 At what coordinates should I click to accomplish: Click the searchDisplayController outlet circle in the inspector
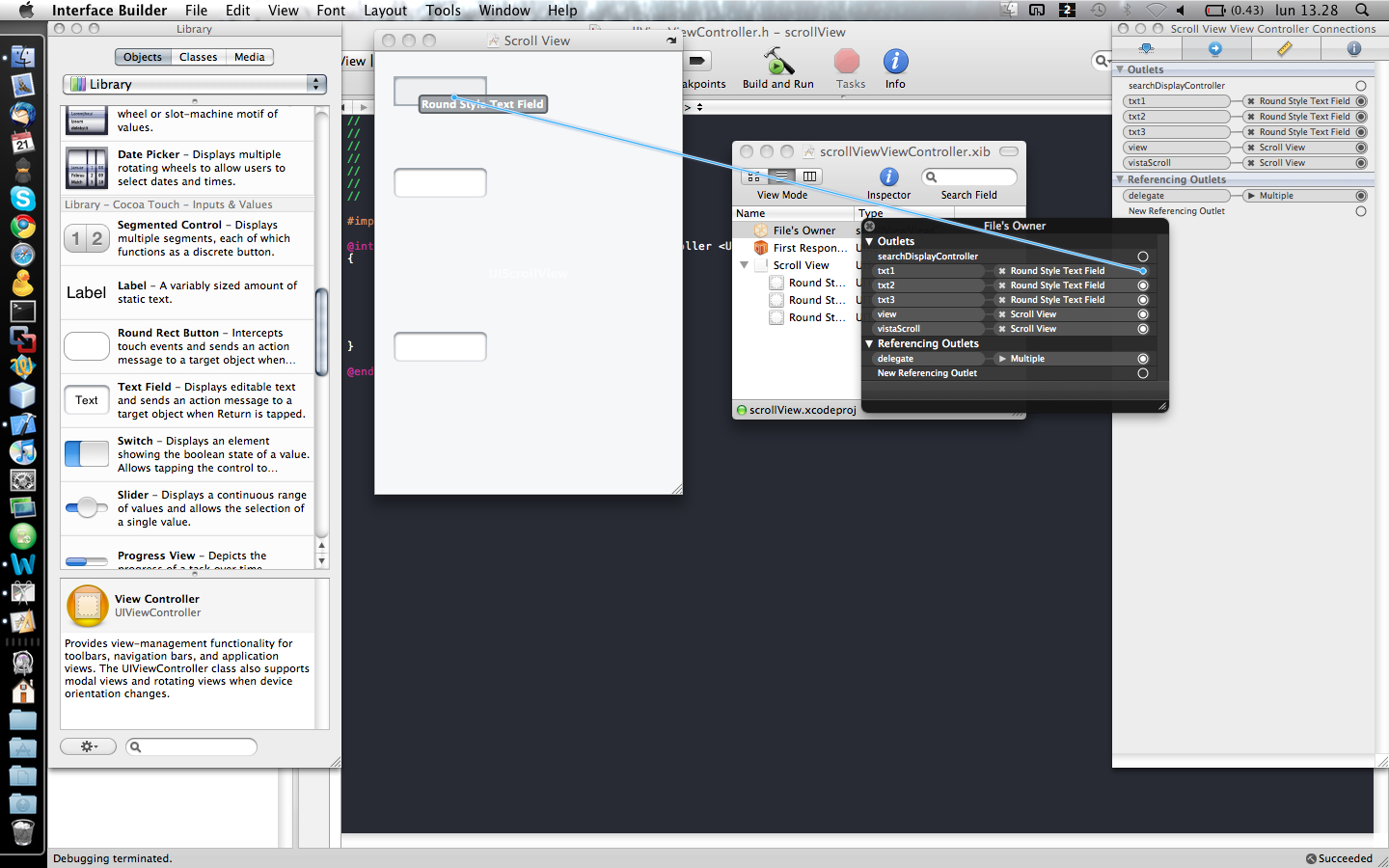point(1361,86)
